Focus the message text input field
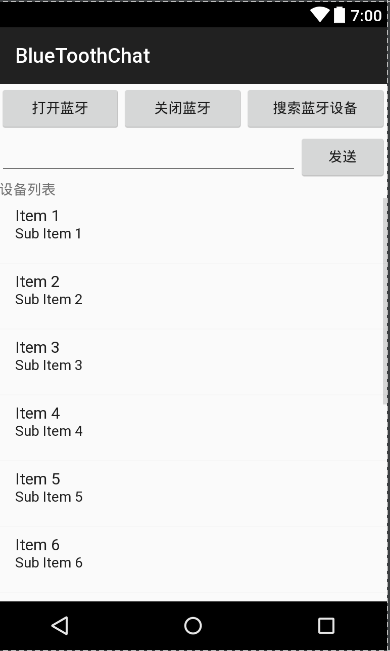The image size is (390, 651). click(148, 158)
